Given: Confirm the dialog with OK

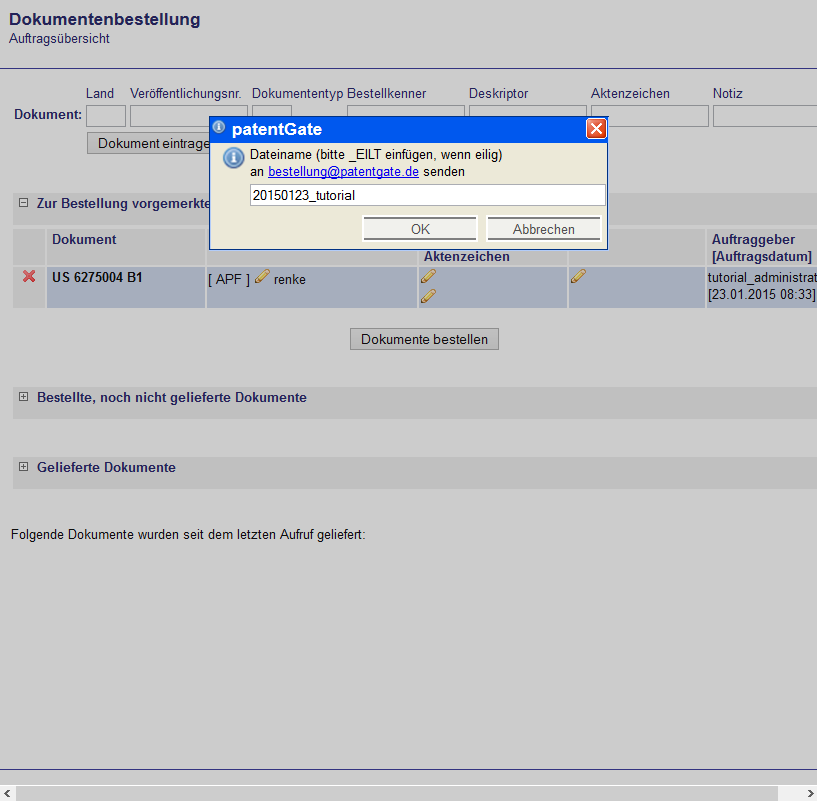Looking at the screenshot, I should [420, 229].
